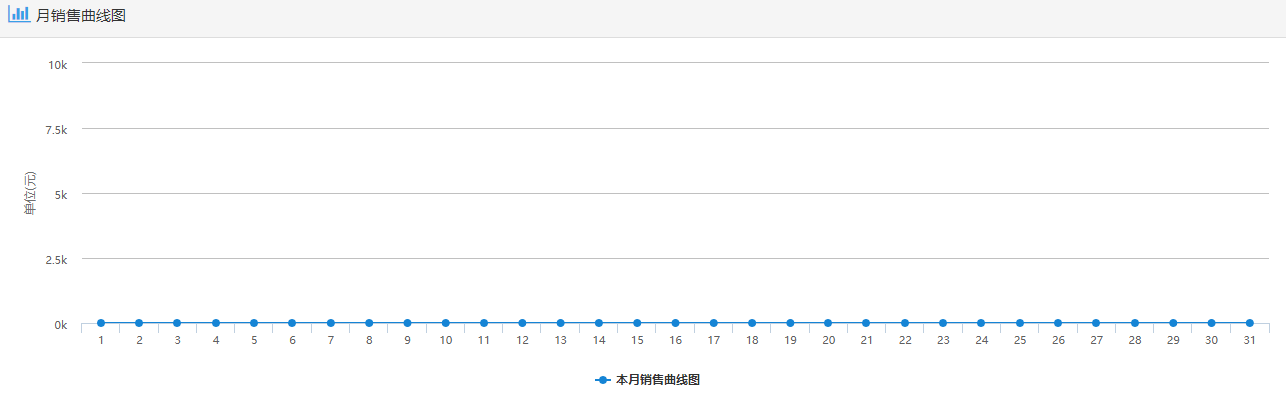Click the data point for day 1

[x=101, y=323]
